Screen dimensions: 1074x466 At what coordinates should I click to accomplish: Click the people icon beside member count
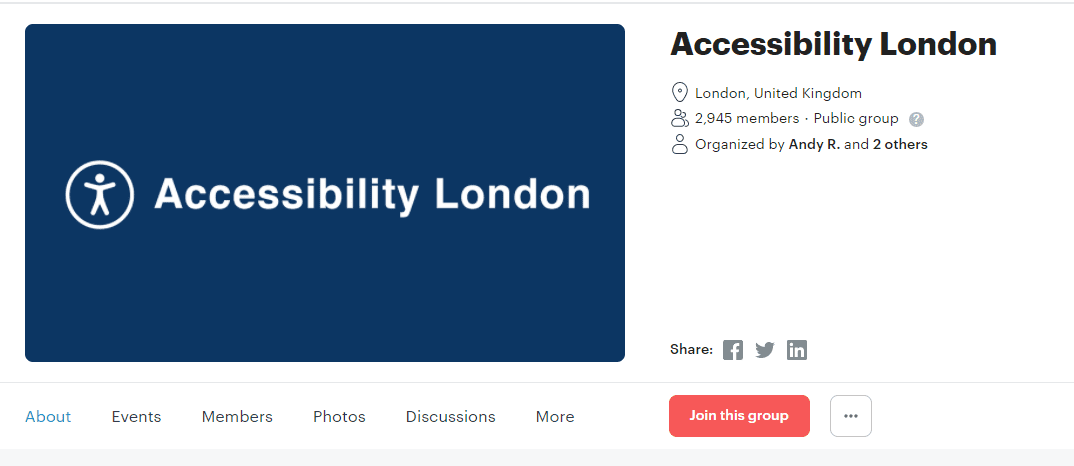pos(680,119)
